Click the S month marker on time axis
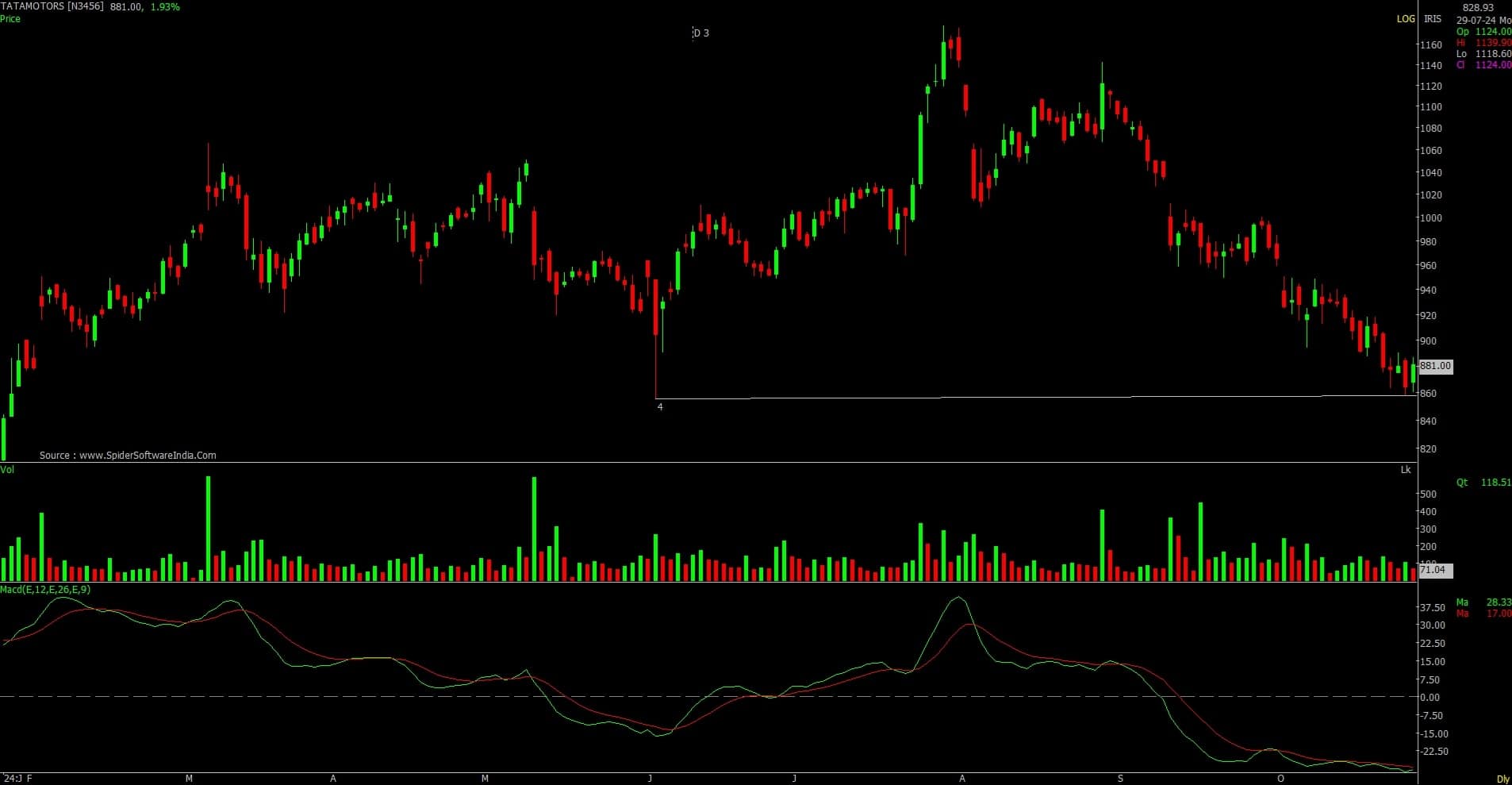1512x785 pixels. 1120,779
